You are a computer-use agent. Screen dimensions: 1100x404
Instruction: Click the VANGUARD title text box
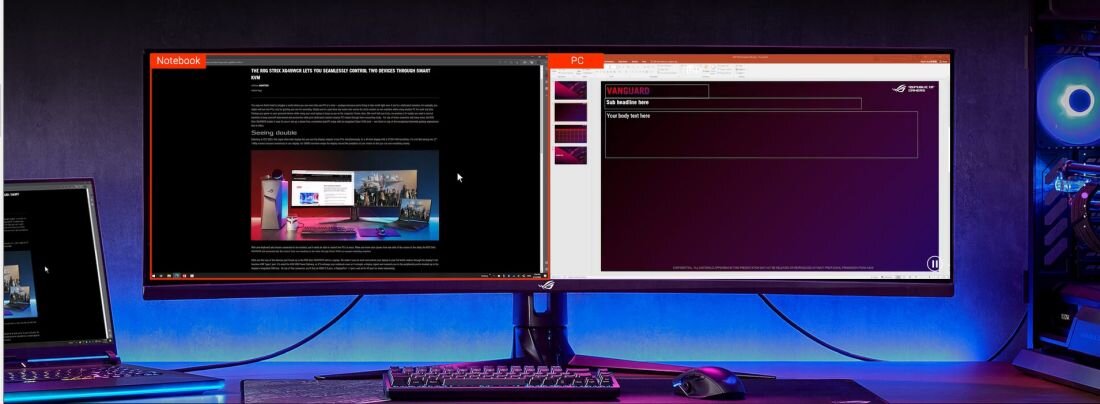657,91
